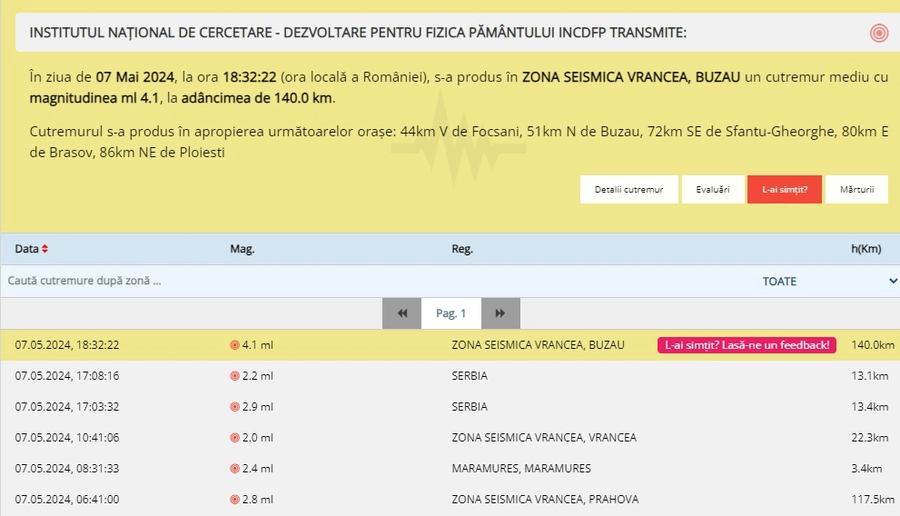This screenshot has height=516, width=900.
Task: Open the TOATE region filter dropdown
Action: point(828,281)
